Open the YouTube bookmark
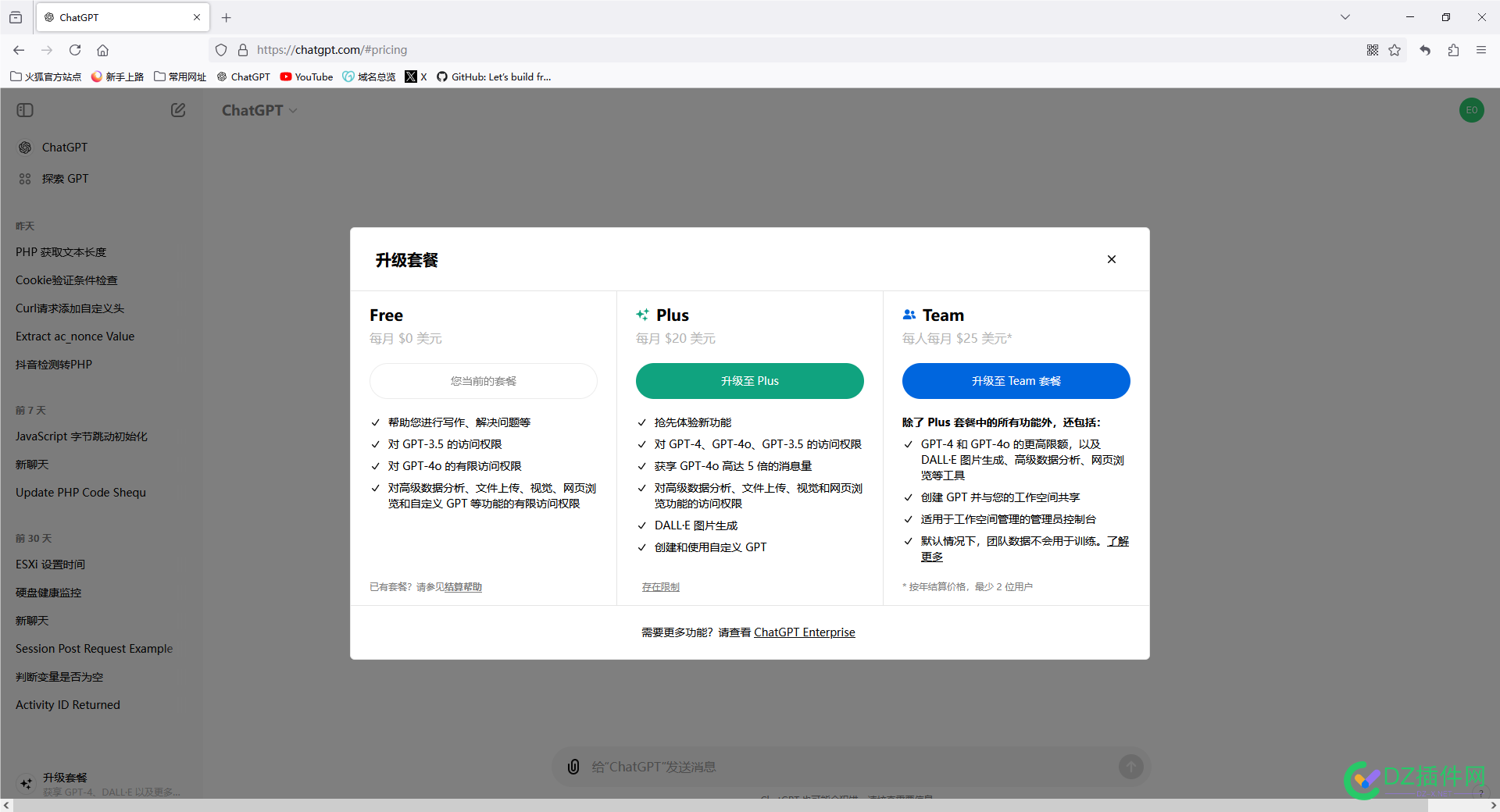Image resolution: width=1500 pixels, height=812 pixels. coord(307,77)
